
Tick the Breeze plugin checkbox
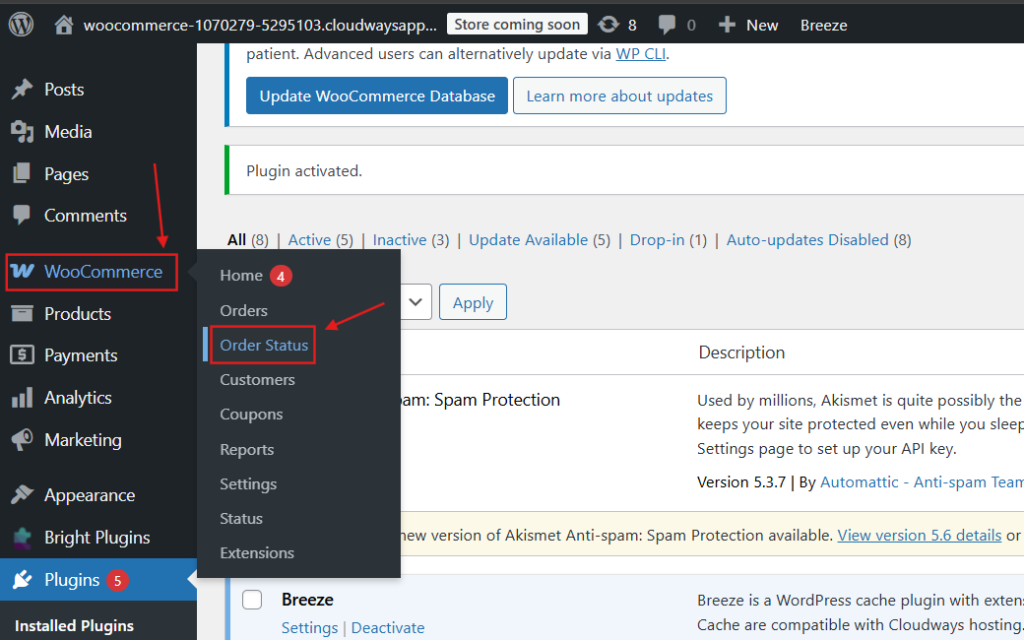point(252,600)
